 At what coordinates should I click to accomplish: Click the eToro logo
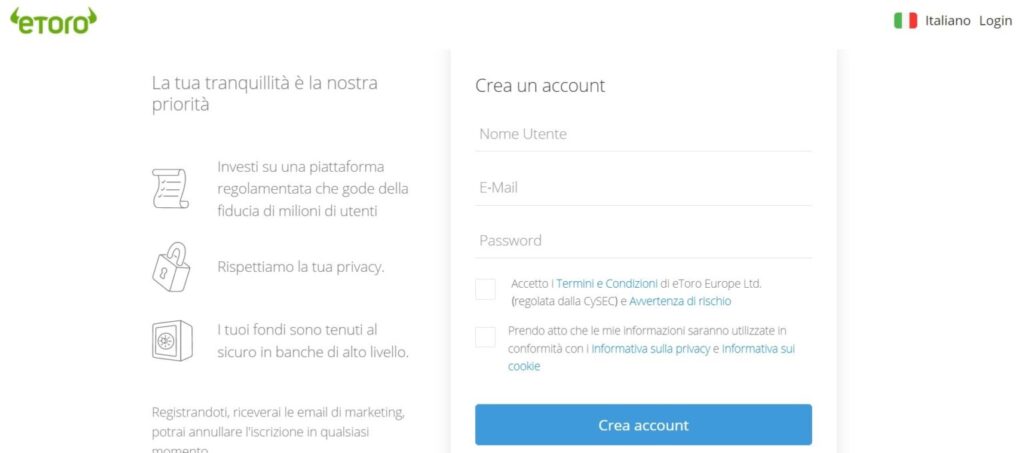52,20
